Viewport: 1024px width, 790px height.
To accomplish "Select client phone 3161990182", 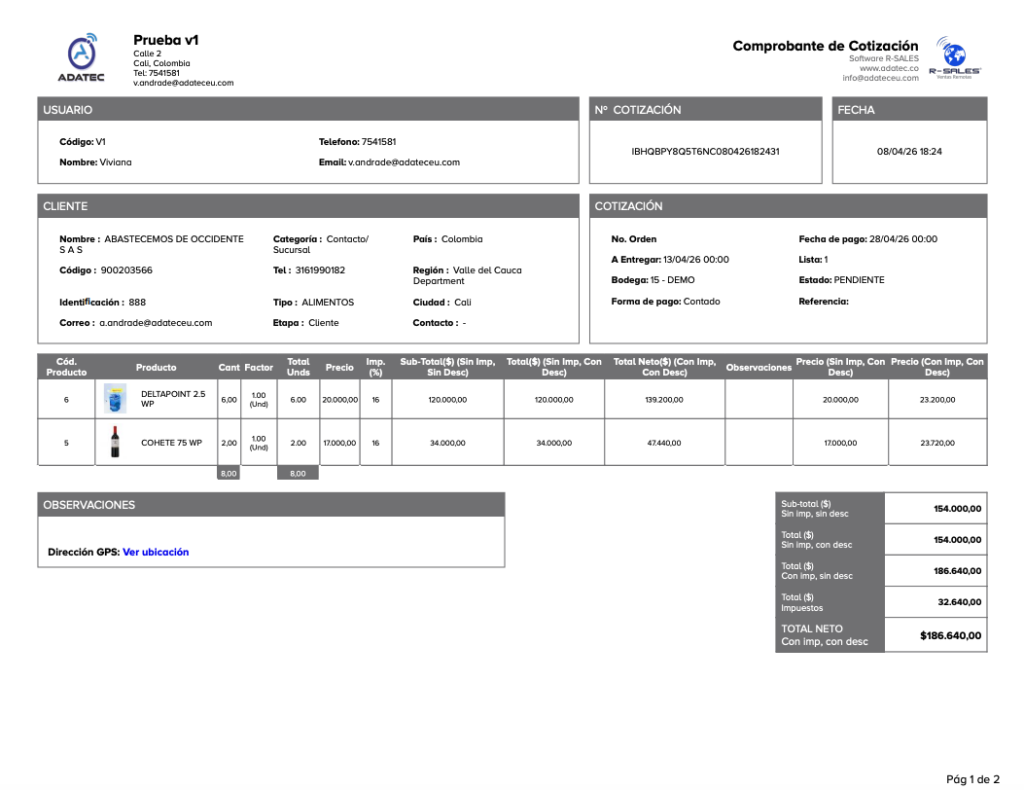I will 320,270.
